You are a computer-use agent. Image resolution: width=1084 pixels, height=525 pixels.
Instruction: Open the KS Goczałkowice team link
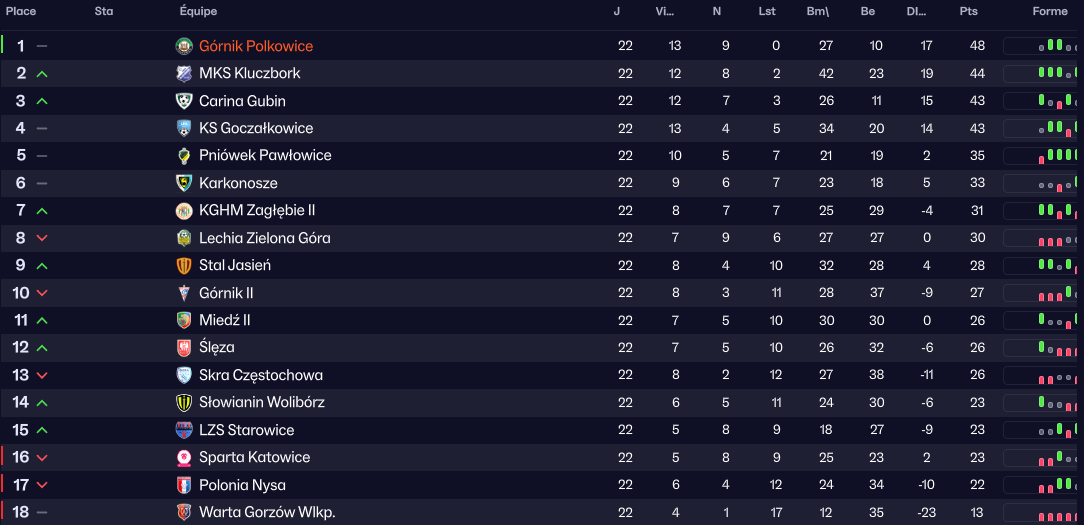click(x=256, y=128)
